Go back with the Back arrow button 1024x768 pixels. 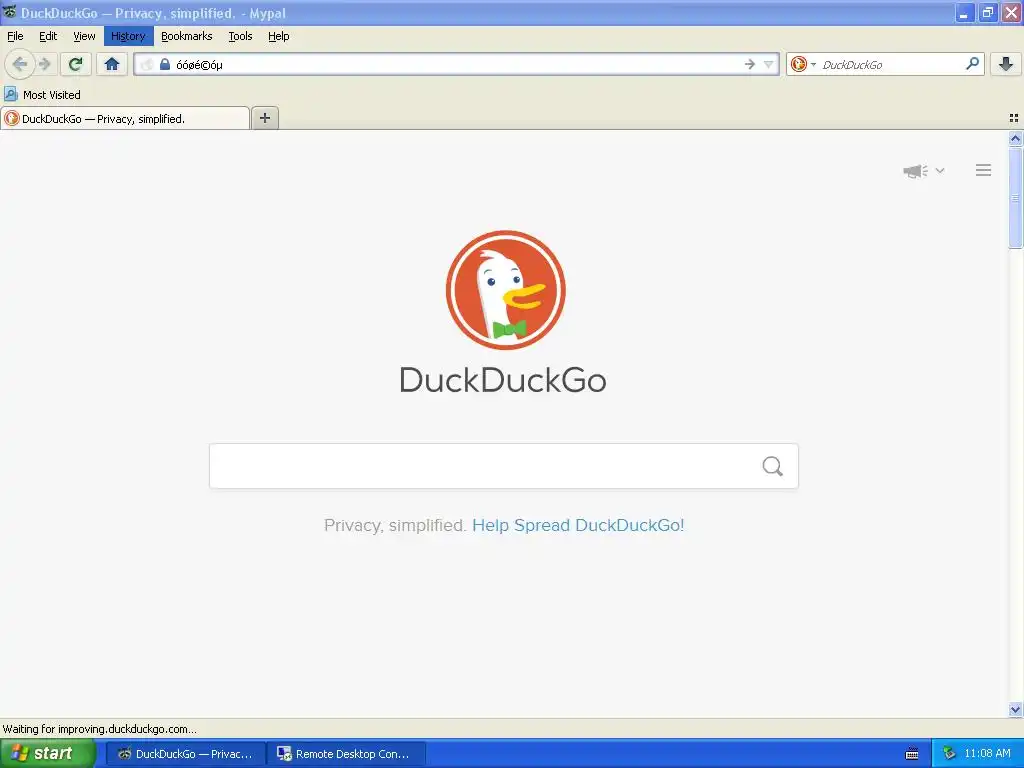(x=20, y=64)
